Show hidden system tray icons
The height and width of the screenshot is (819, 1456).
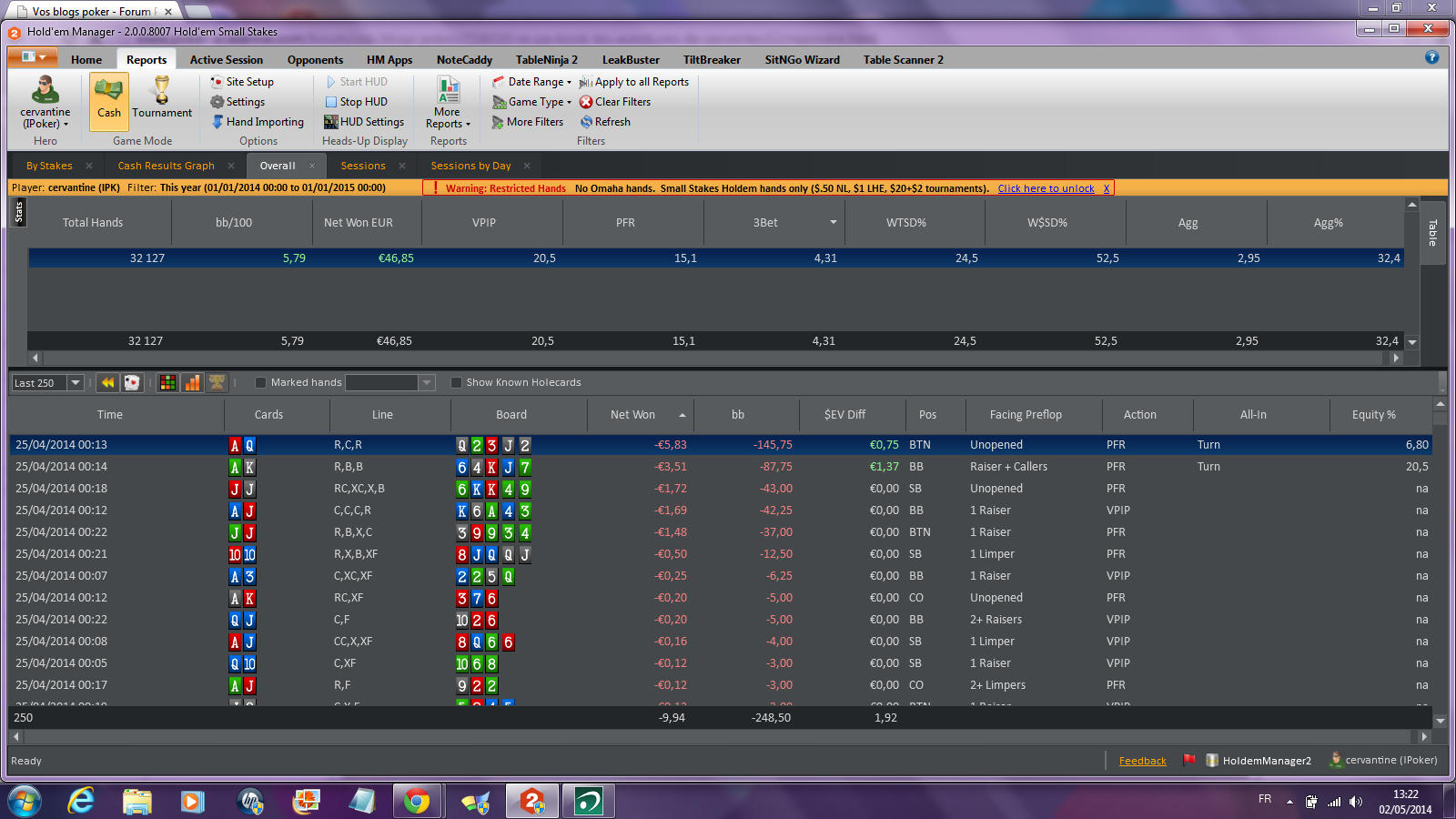1289,802
